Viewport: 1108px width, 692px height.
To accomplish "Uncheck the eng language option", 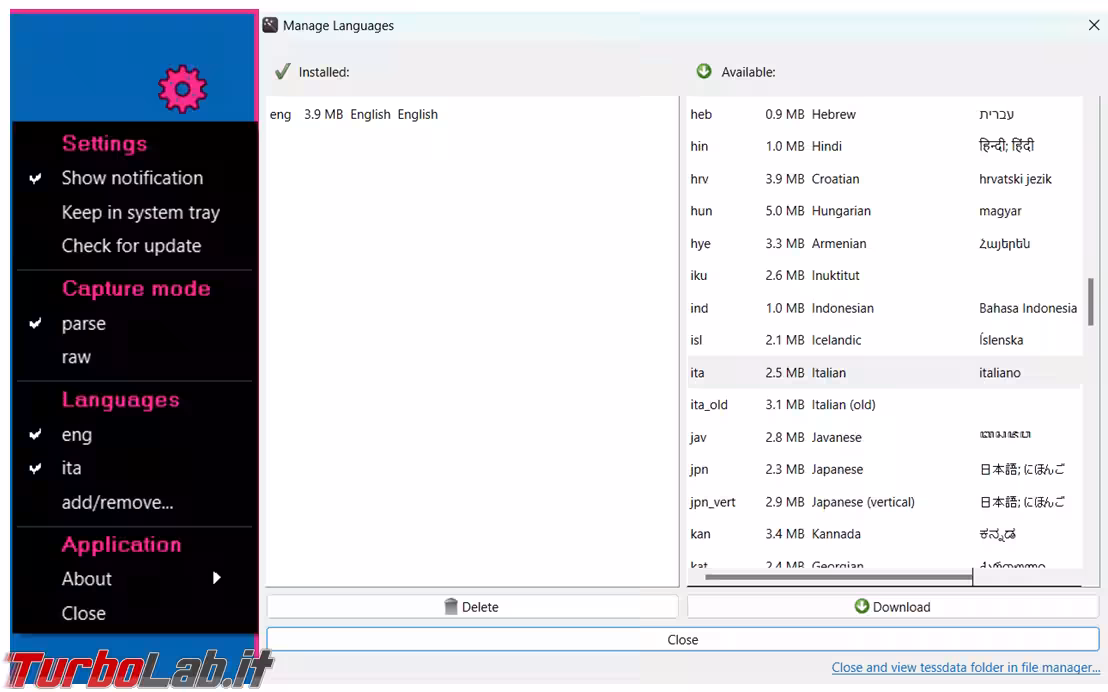I will click(x=77, y=435).
